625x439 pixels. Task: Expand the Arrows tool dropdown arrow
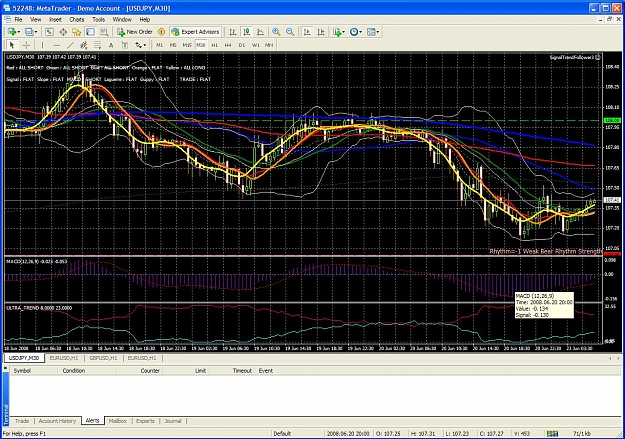pos(145,45)
